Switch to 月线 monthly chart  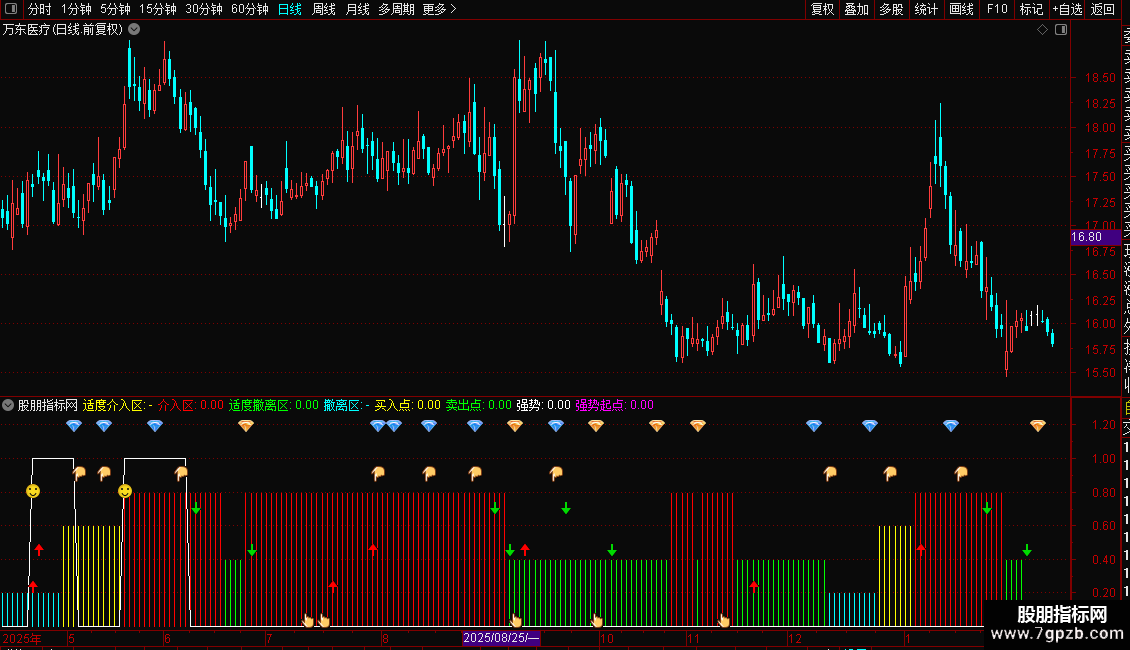pyautogui.click(x=357, y=9)
